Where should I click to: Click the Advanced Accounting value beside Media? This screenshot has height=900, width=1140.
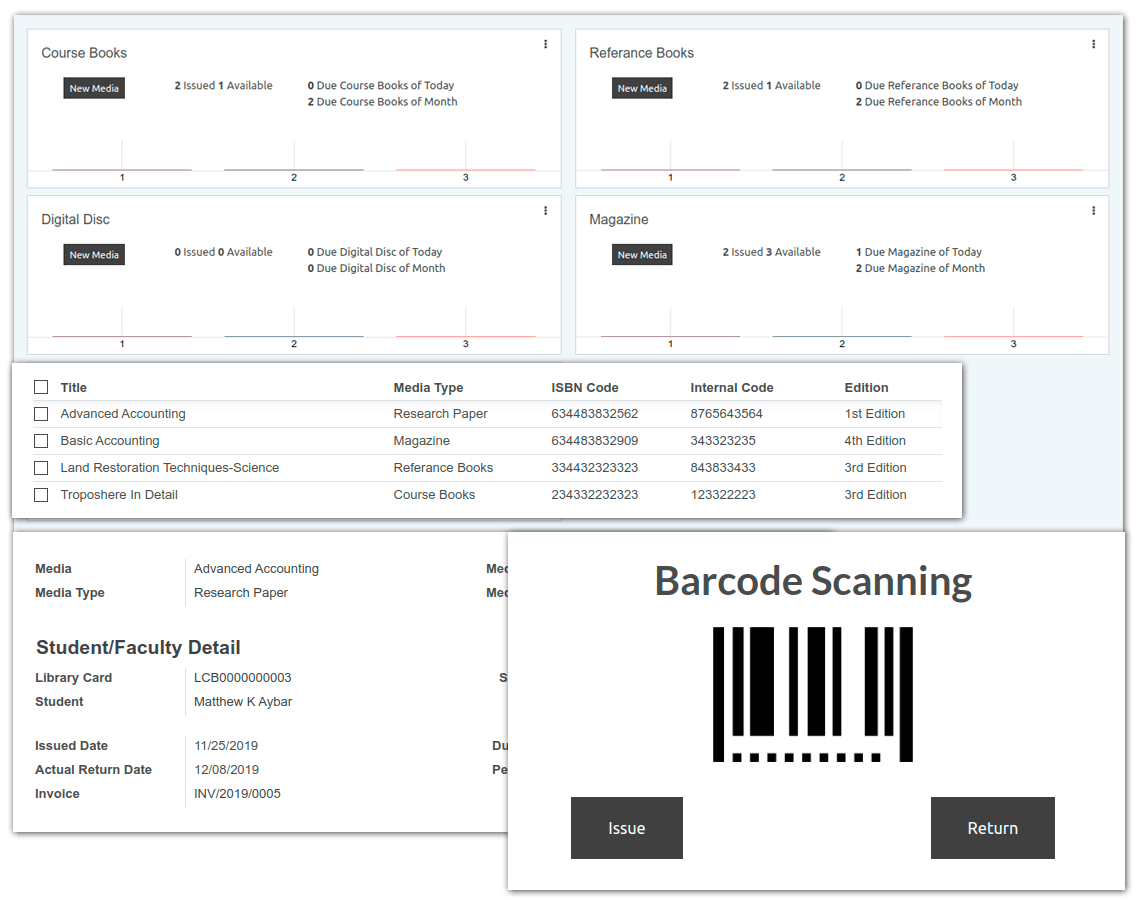[x=256, y=568]
